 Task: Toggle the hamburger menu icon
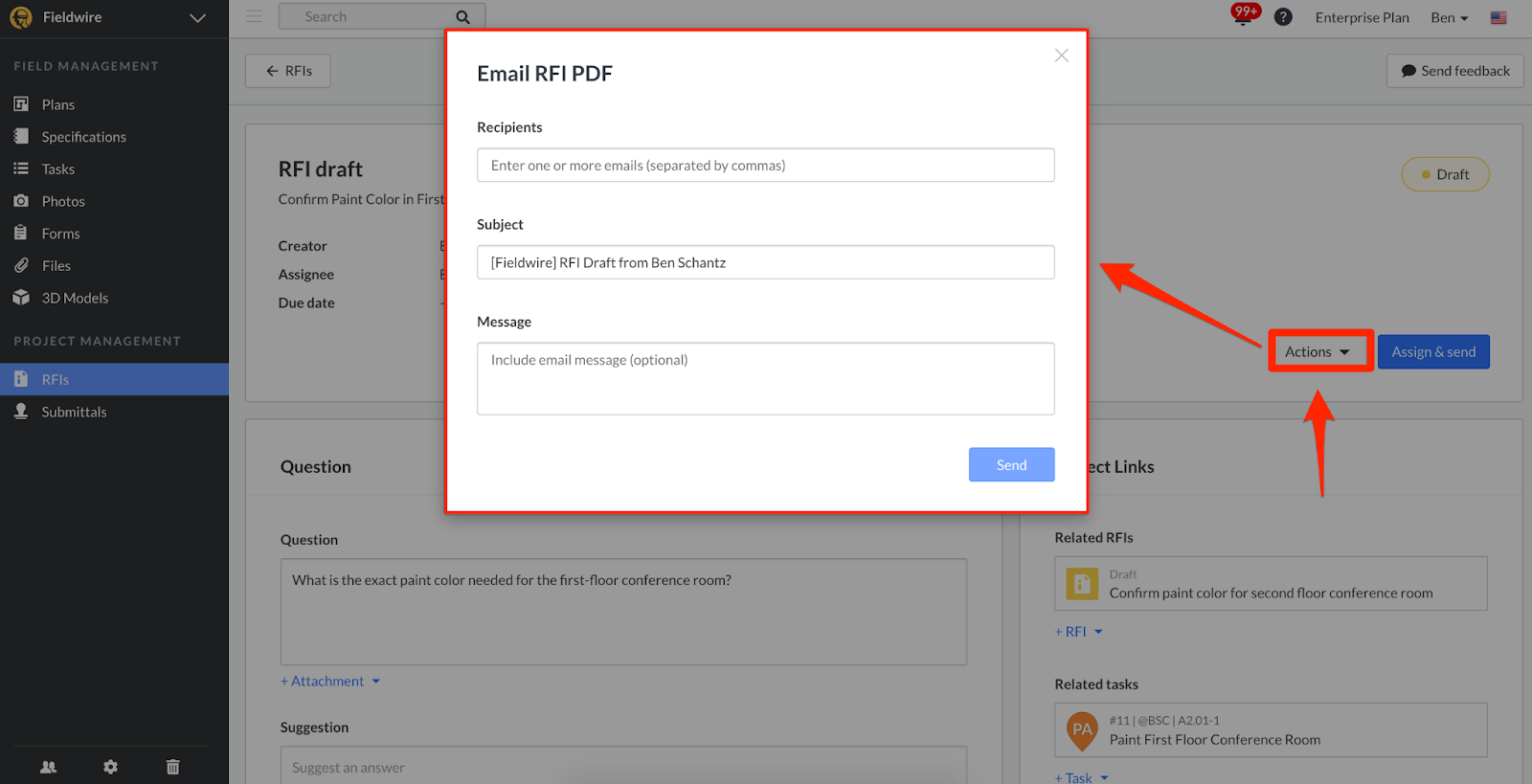click(x=254, y=16)
